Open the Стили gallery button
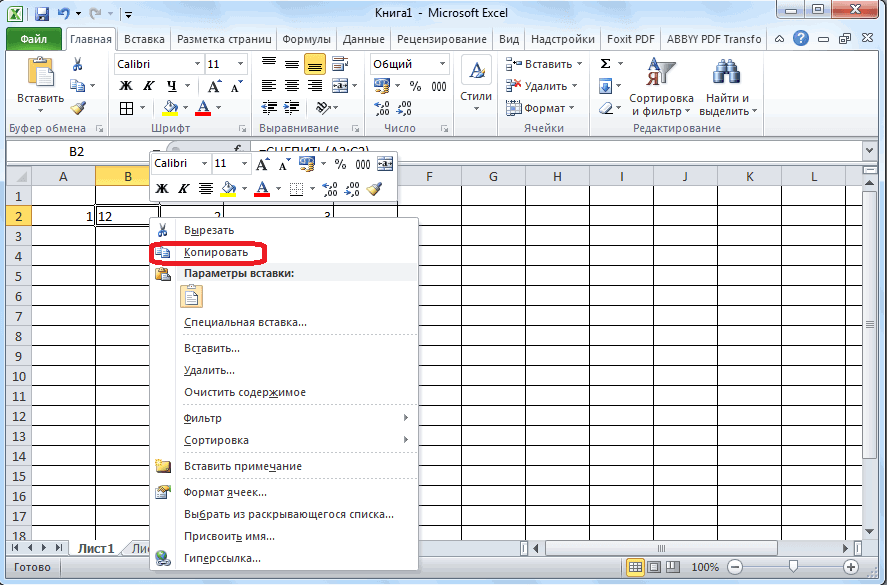This screenshot has width=887, height=585. click(476, 85)
